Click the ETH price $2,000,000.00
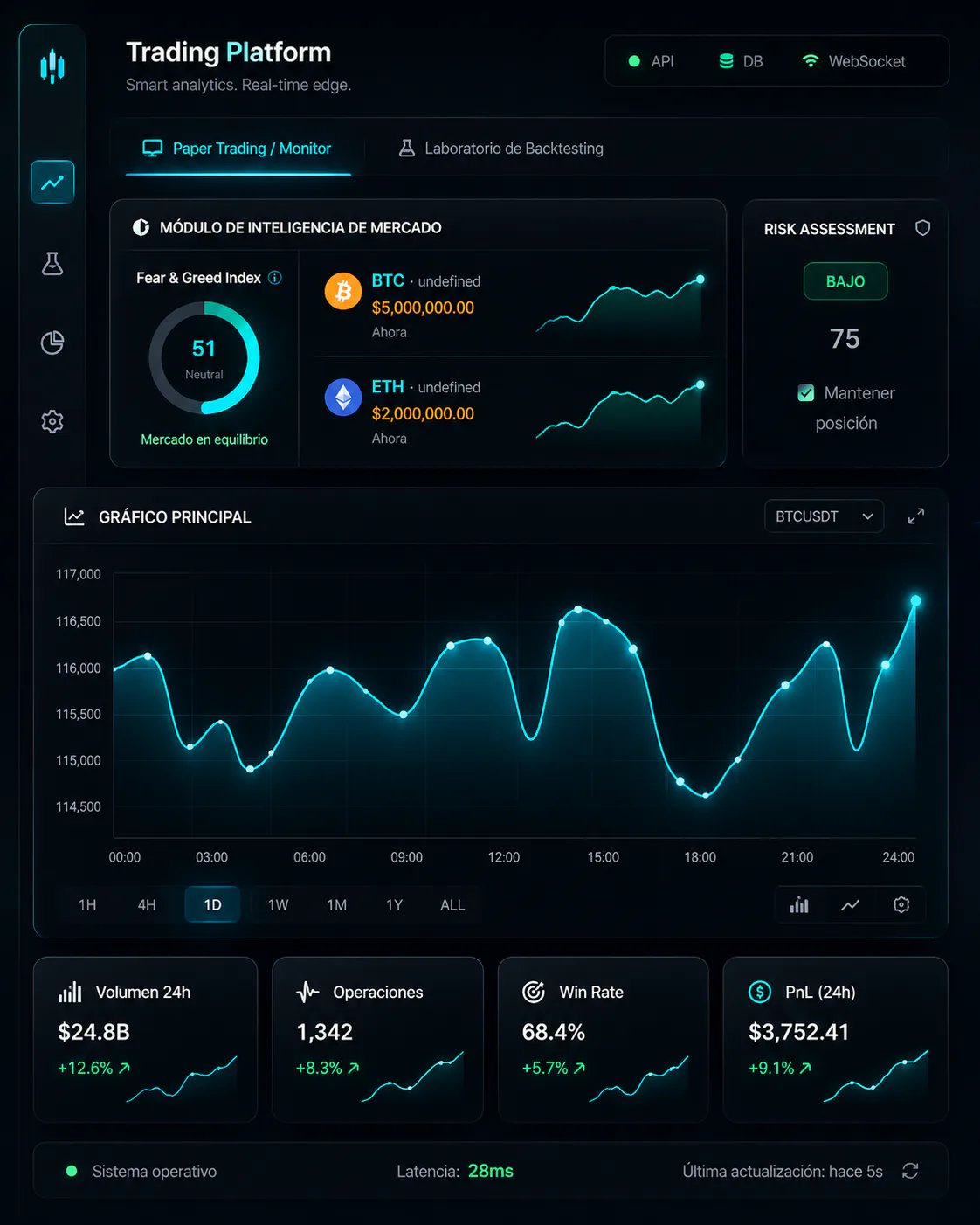980x1225 pixels. (x=423, y=413)
